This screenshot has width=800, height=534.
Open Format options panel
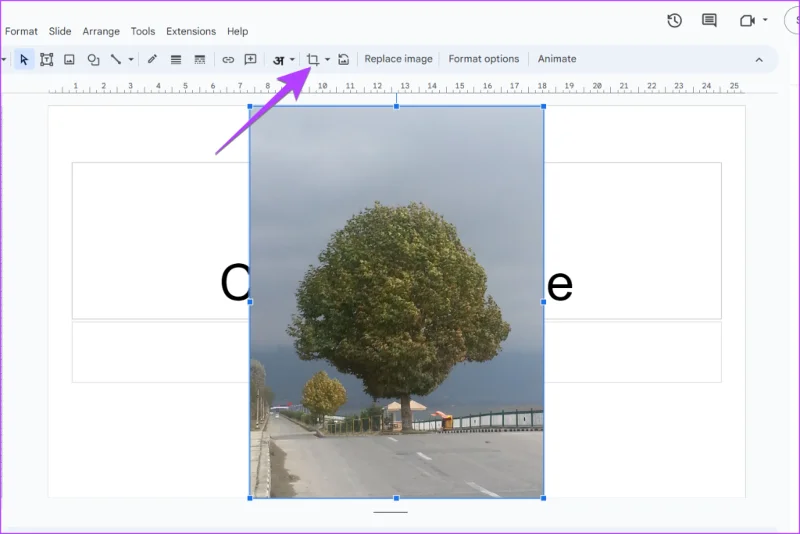point(484,59)
